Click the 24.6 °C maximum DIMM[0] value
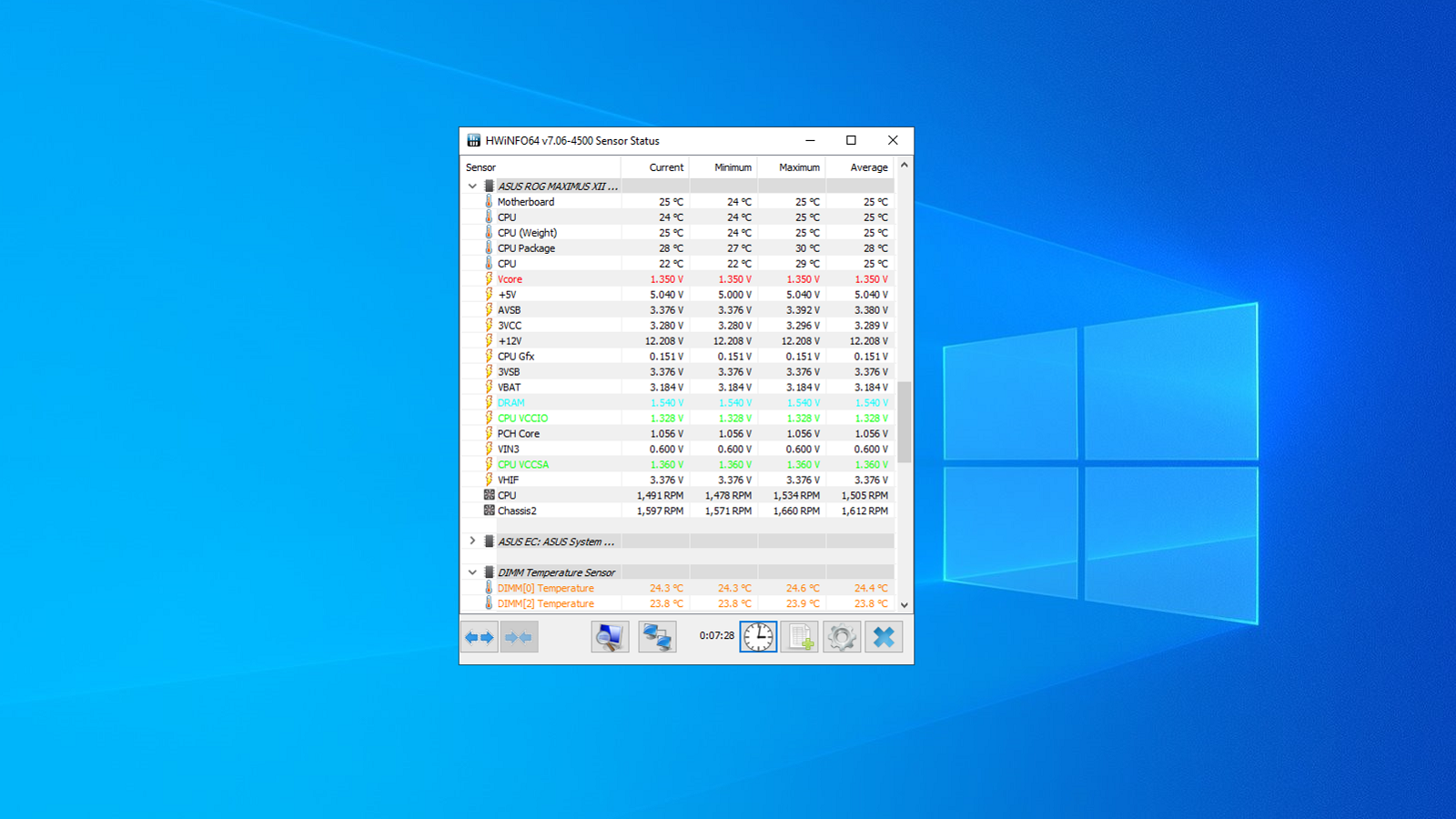The image size is (1456, 819). point(803,589)
